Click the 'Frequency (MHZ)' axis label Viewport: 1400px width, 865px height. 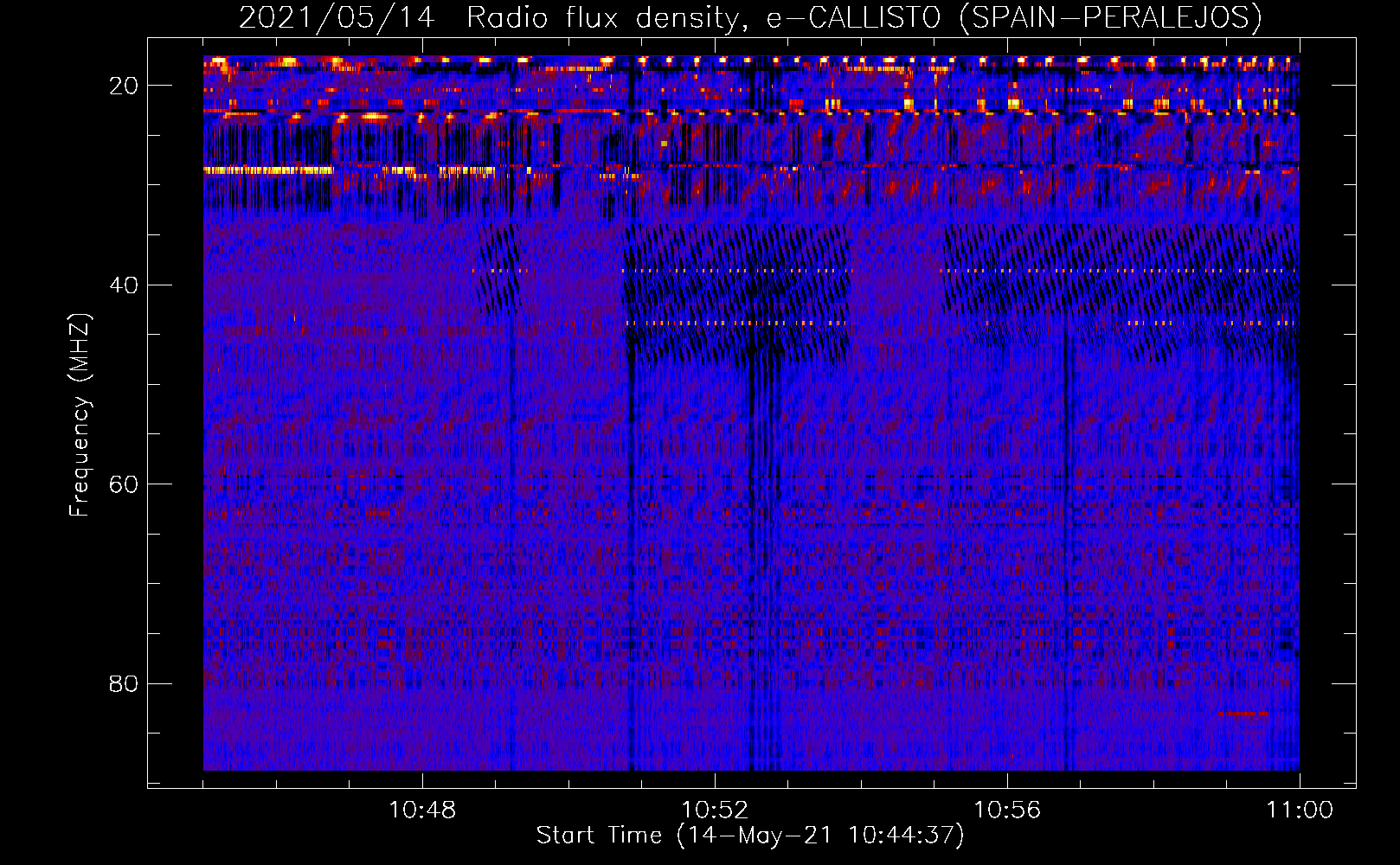pyautogui.click(x=80, y=415)
